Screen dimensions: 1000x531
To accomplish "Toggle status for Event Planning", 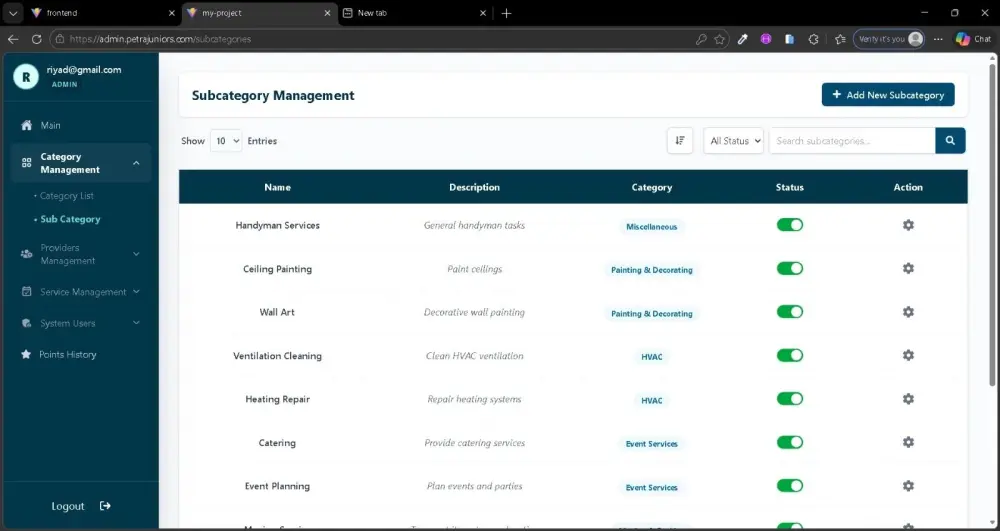I will point(790,486).
